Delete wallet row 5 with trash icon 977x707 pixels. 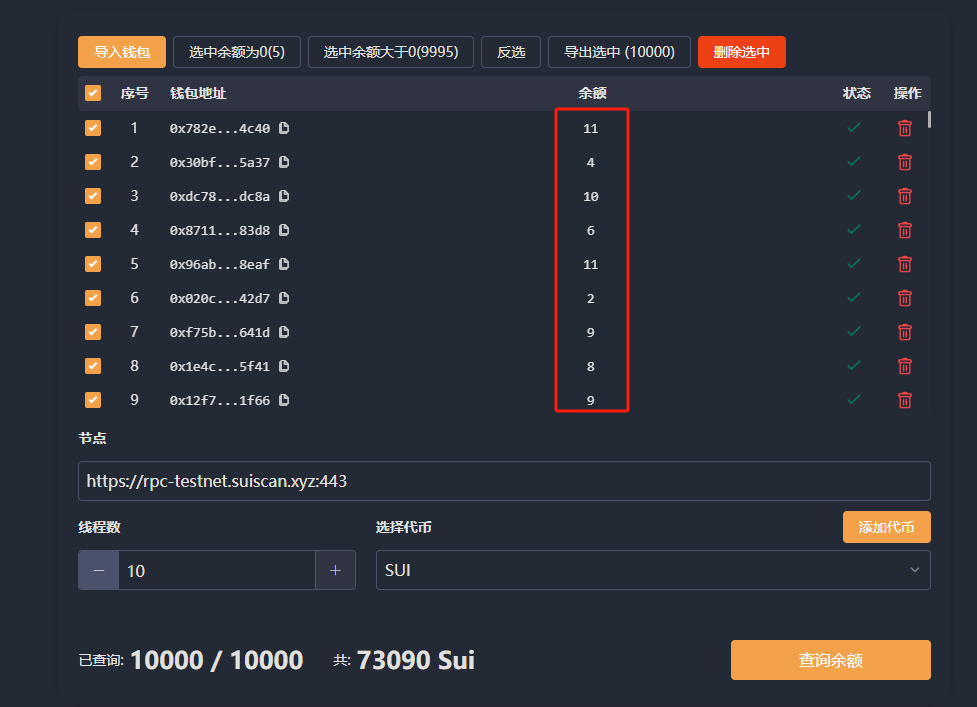click(x=905, y=264)
